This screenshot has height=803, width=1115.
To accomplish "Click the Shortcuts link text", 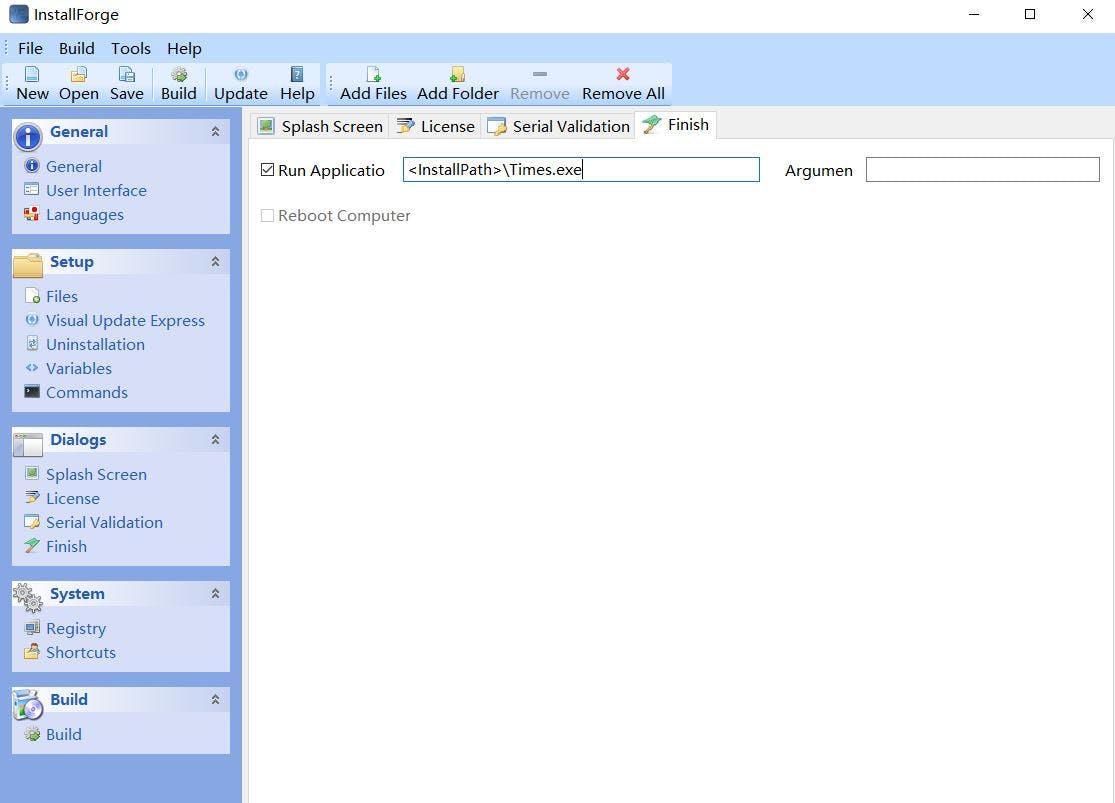I will [x=81, y=652].
